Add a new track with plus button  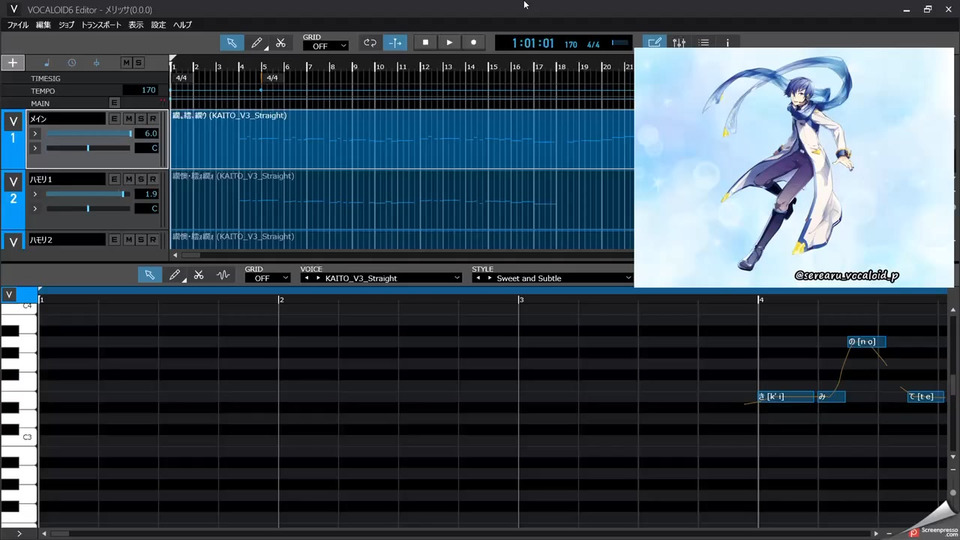tap(12, 62)
